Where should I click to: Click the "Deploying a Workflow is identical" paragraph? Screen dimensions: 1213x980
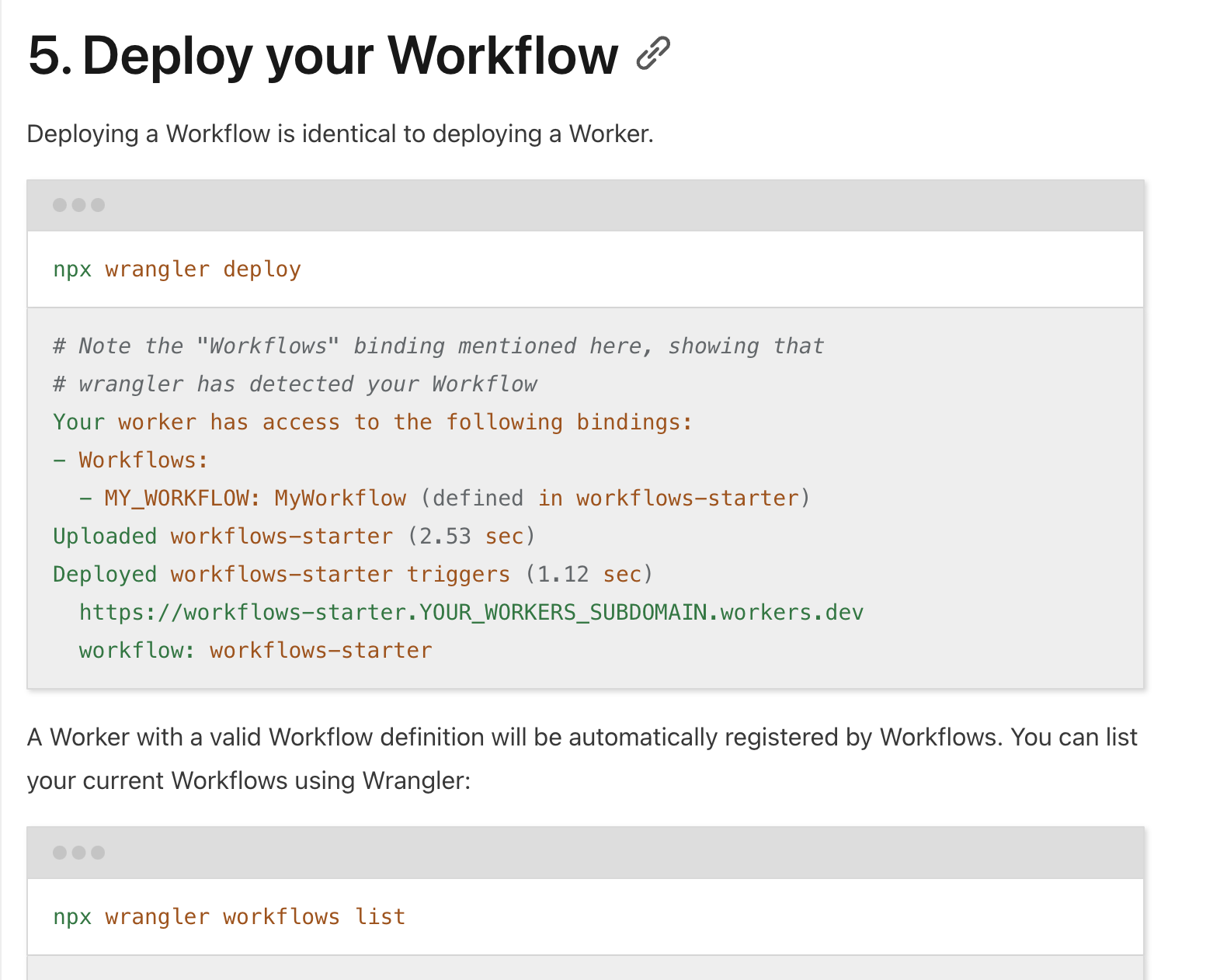pos(340,134)
